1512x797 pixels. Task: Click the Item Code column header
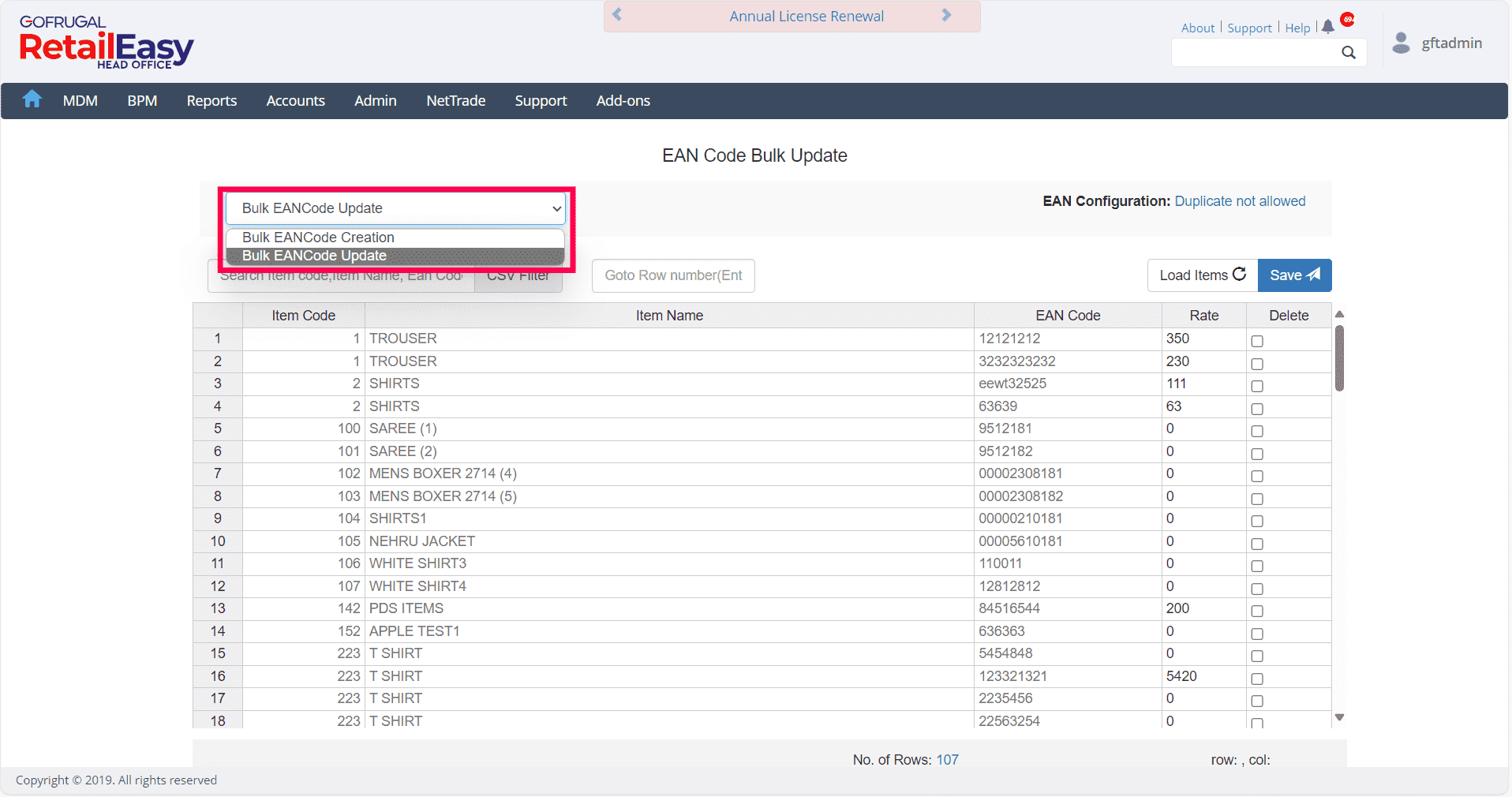[x=304, y=316]
